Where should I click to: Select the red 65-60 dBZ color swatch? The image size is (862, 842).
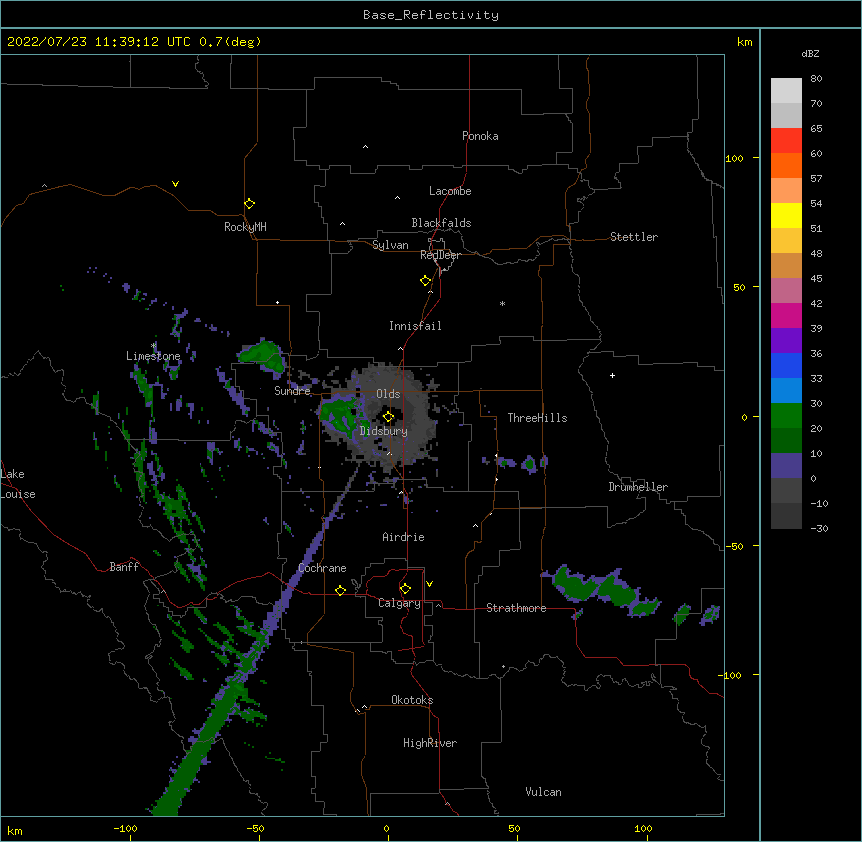(786, 140)
